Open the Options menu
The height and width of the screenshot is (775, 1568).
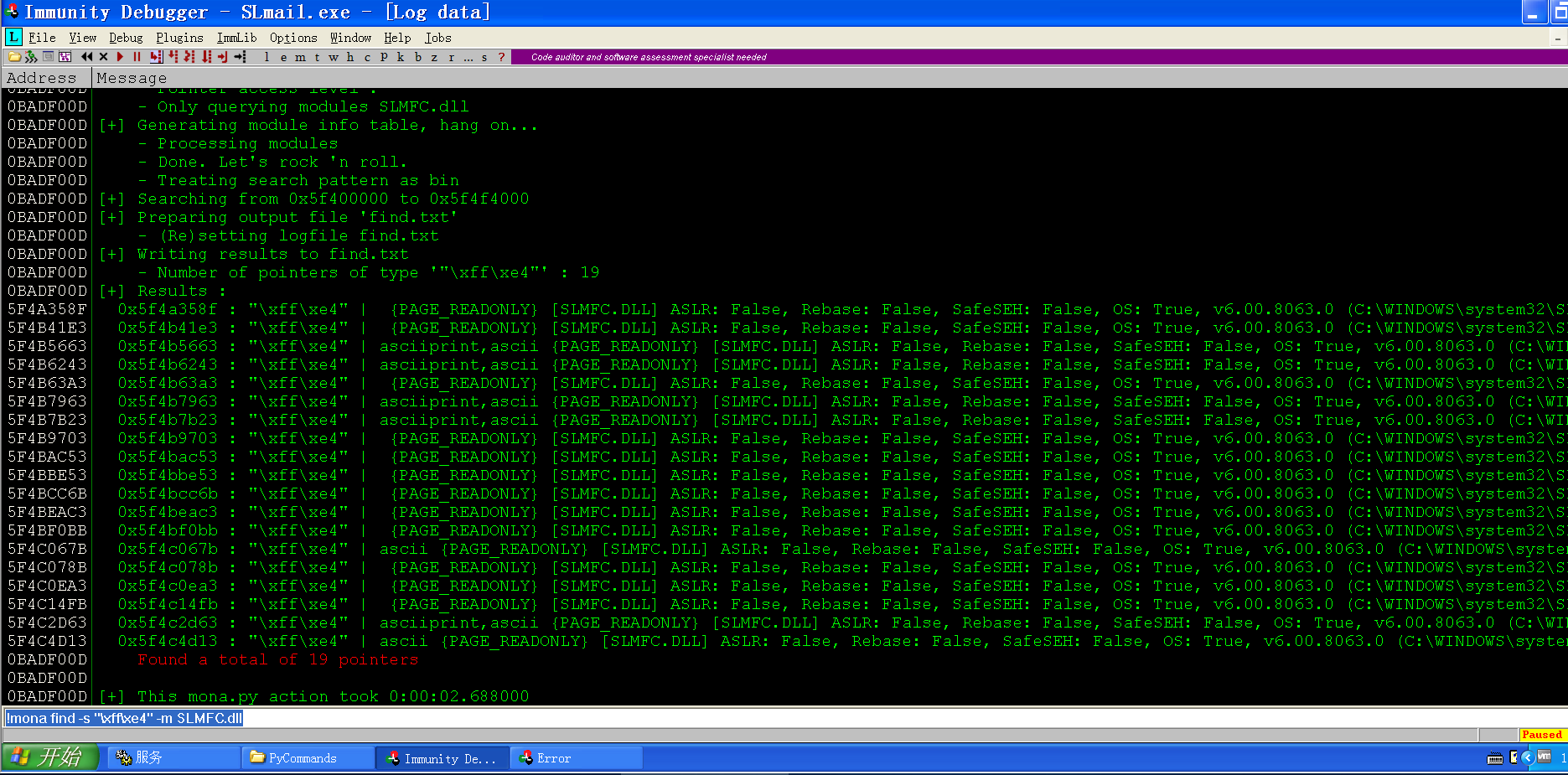pos(293,38)
